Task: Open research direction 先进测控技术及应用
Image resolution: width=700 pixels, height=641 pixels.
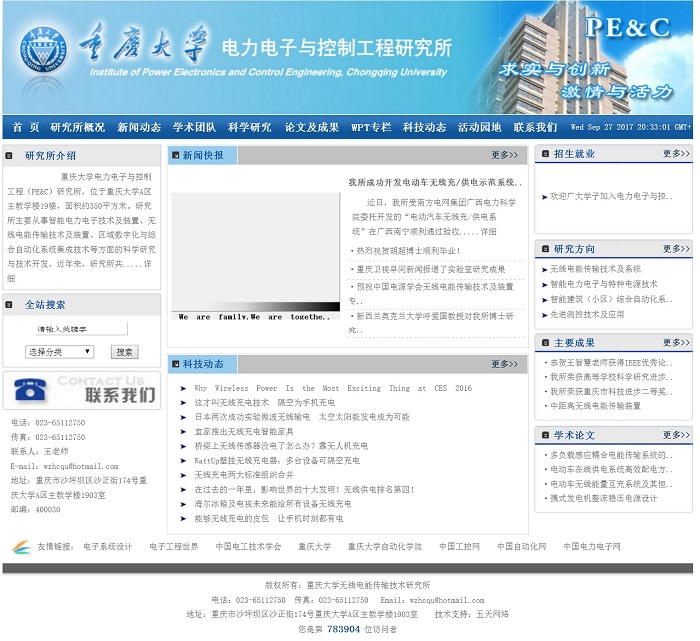Action: click(587, 315)
